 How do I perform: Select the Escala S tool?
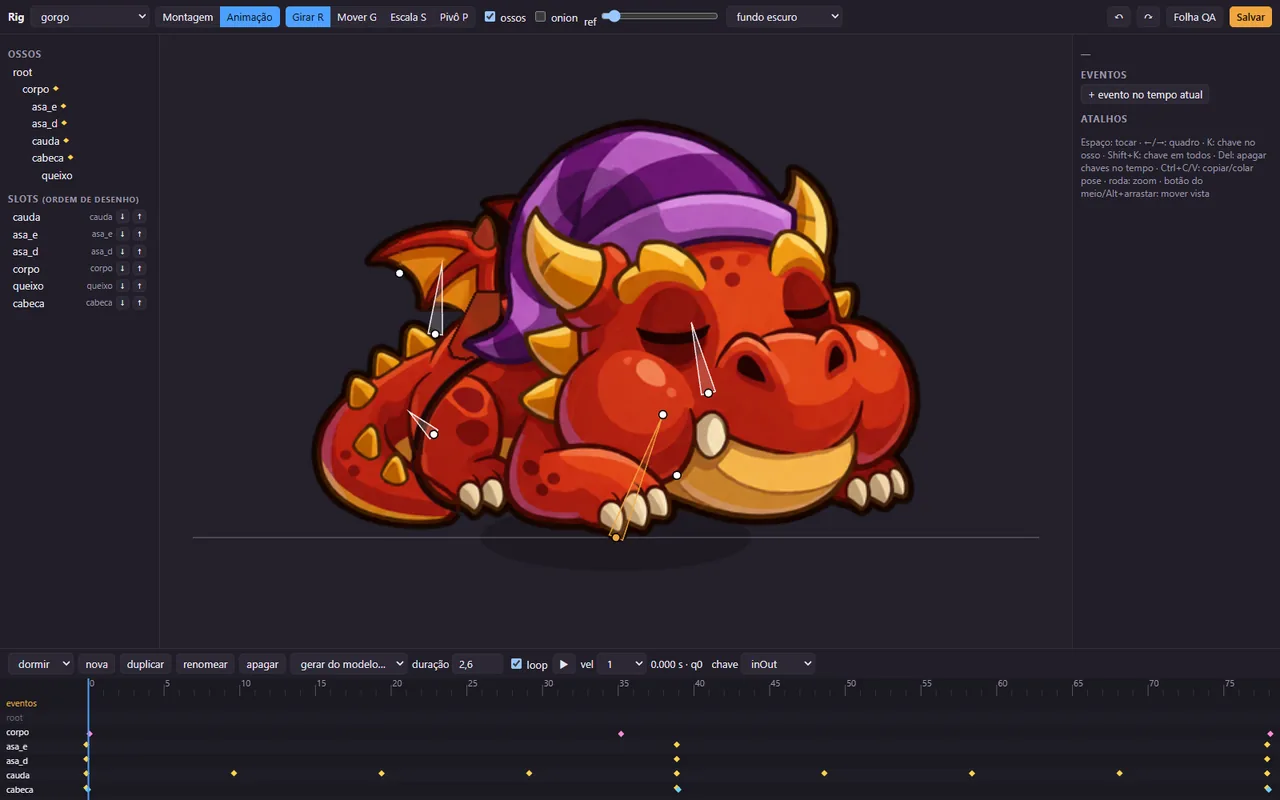pos(408,17)
